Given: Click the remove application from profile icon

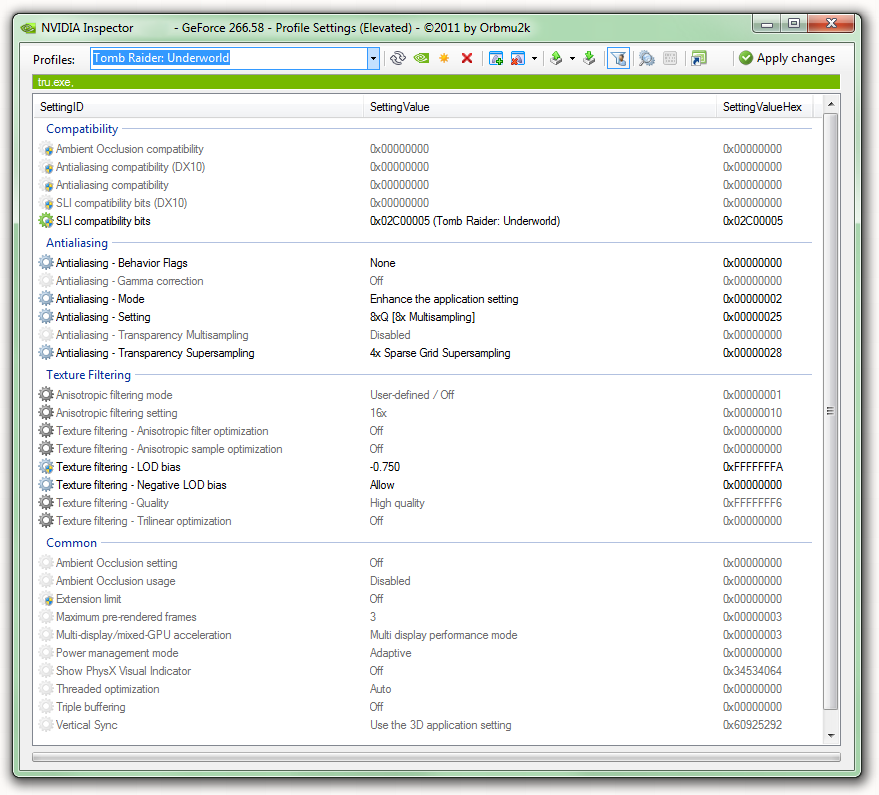Looking at the screenshot, I should [518, 58].
